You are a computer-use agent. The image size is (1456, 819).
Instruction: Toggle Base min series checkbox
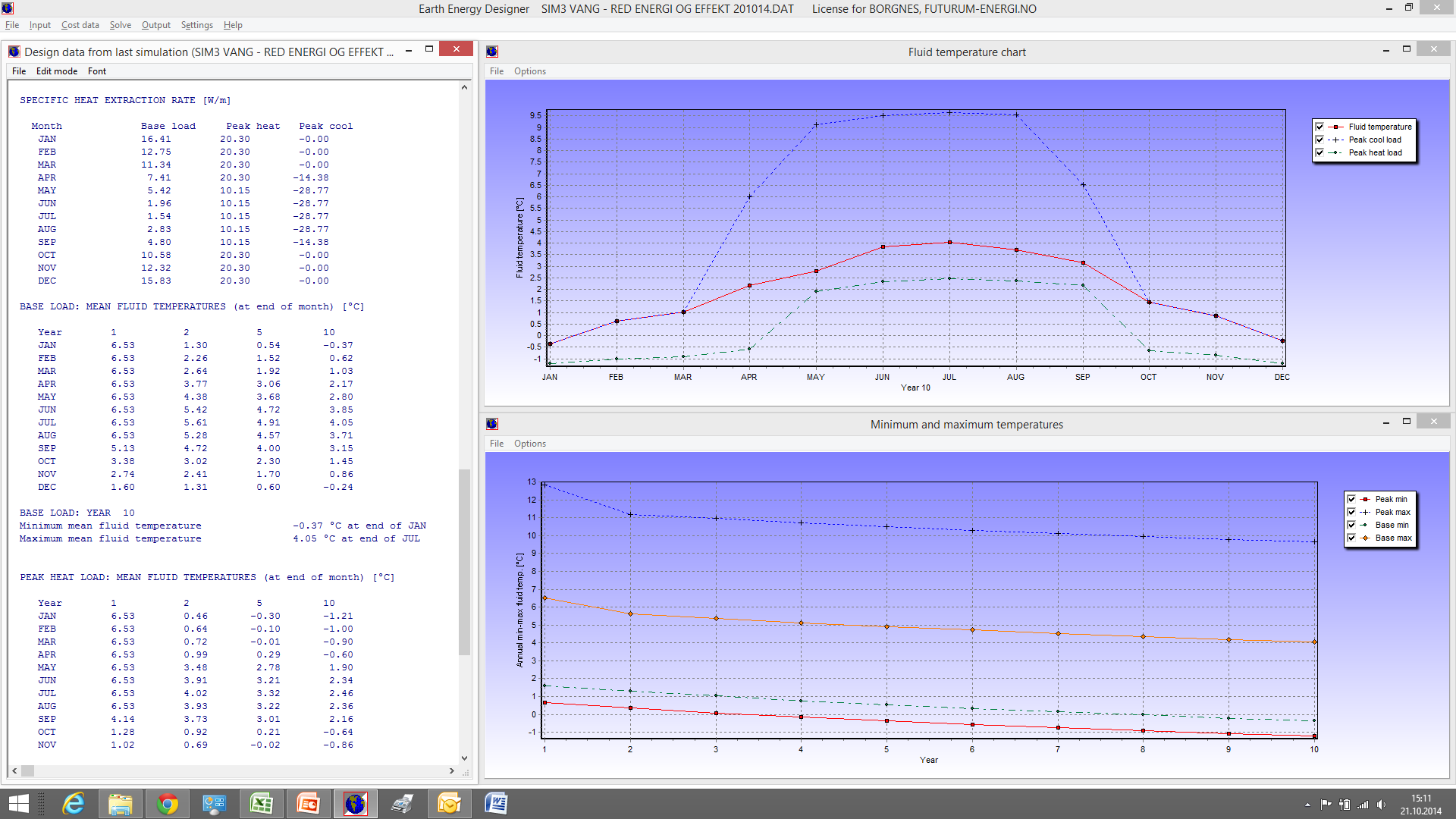click(x=1351, y=525)
